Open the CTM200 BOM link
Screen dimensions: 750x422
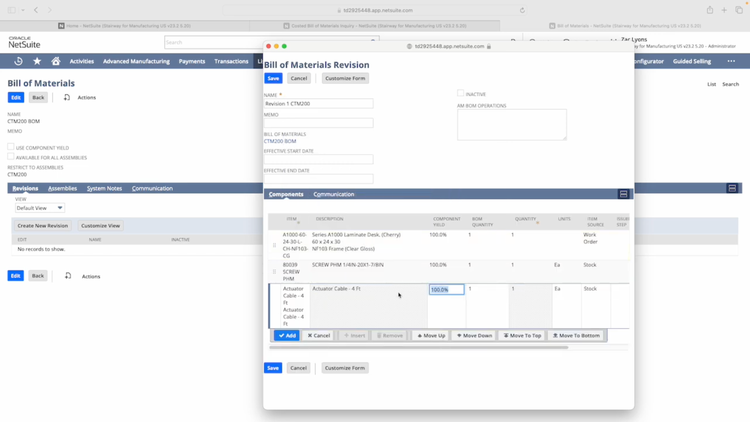tap(280, 141)
